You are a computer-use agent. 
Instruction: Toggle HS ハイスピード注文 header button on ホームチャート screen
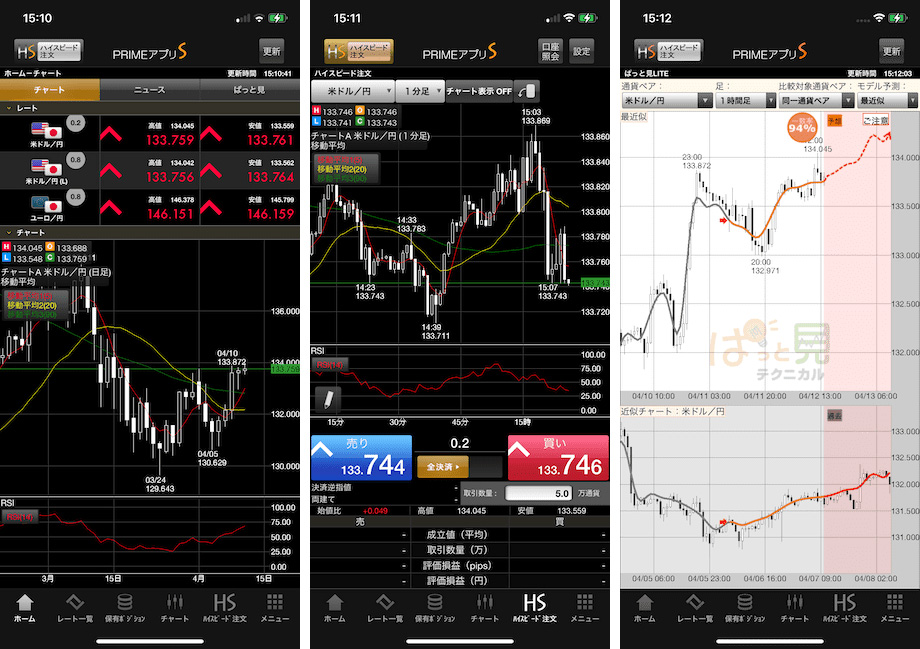click(48, 51)
